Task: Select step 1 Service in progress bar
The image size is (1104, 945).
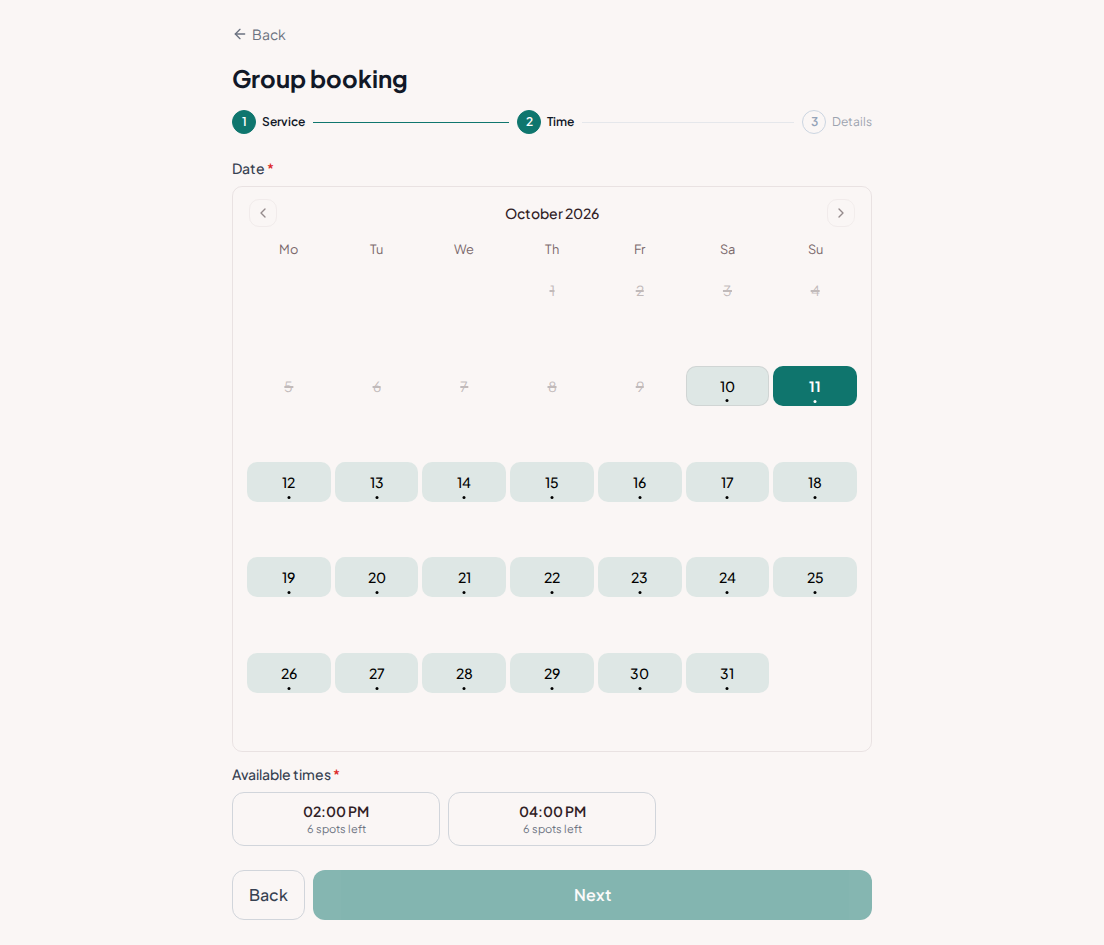Action: (x=269, y=122)
